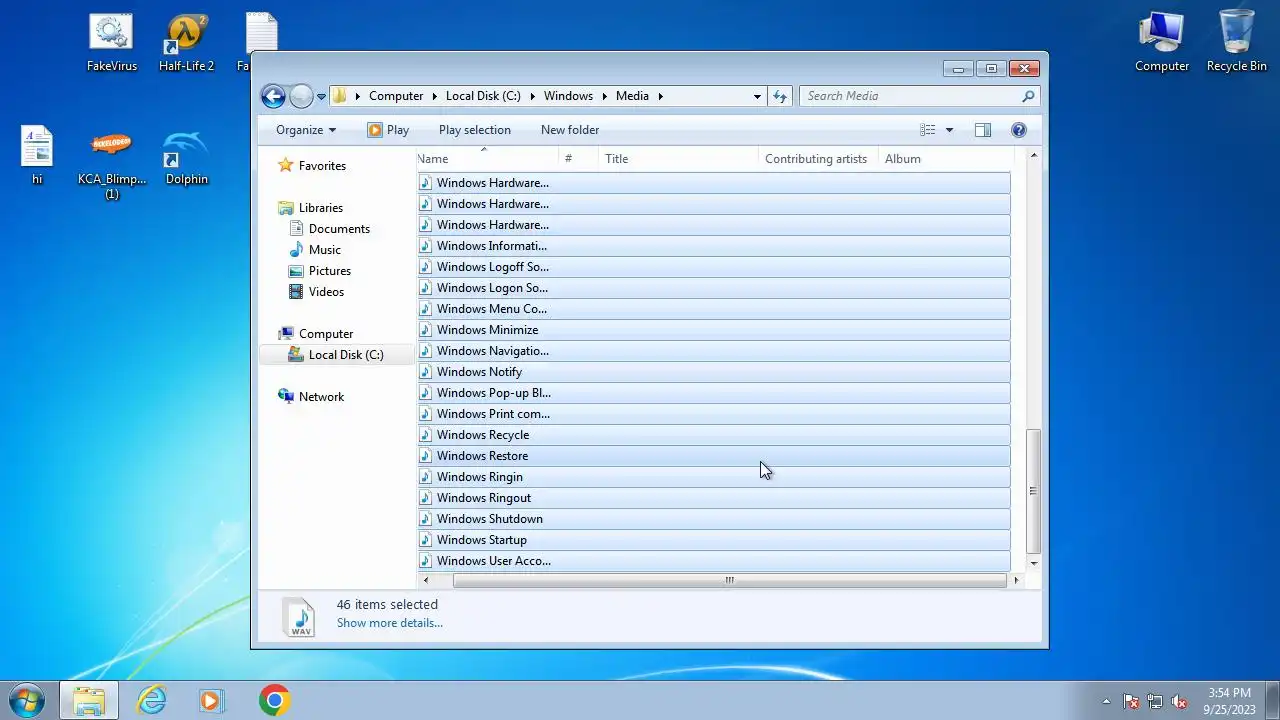Open the Recycle Bin on the desktop
Image resolution: width=1280 pixels, height=720 pixels.
1237,41
